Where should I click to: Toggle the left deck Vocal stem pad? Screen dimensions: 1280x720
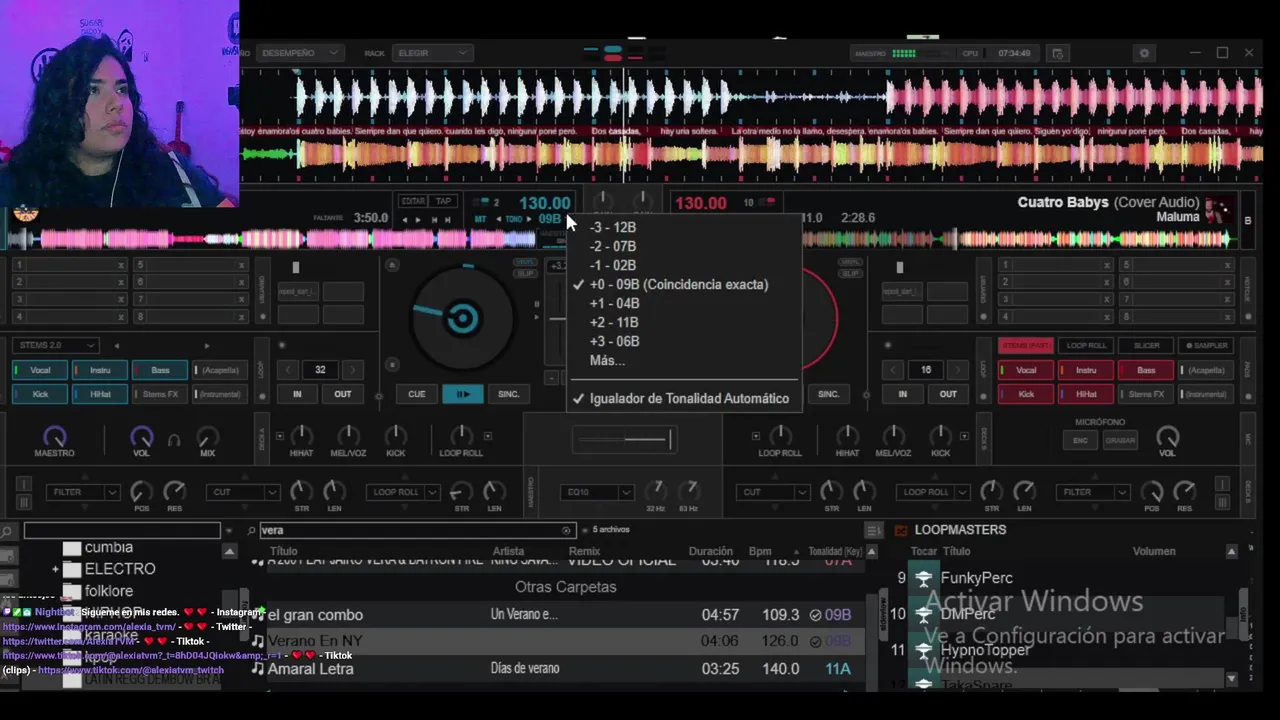point(40,370)
